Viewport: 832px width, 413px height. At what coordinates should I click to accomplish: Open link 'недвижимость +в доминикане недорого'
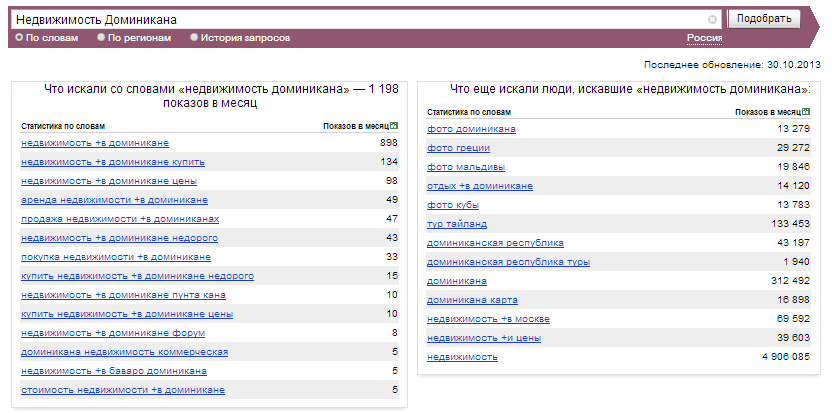click(x=119, y=238)
